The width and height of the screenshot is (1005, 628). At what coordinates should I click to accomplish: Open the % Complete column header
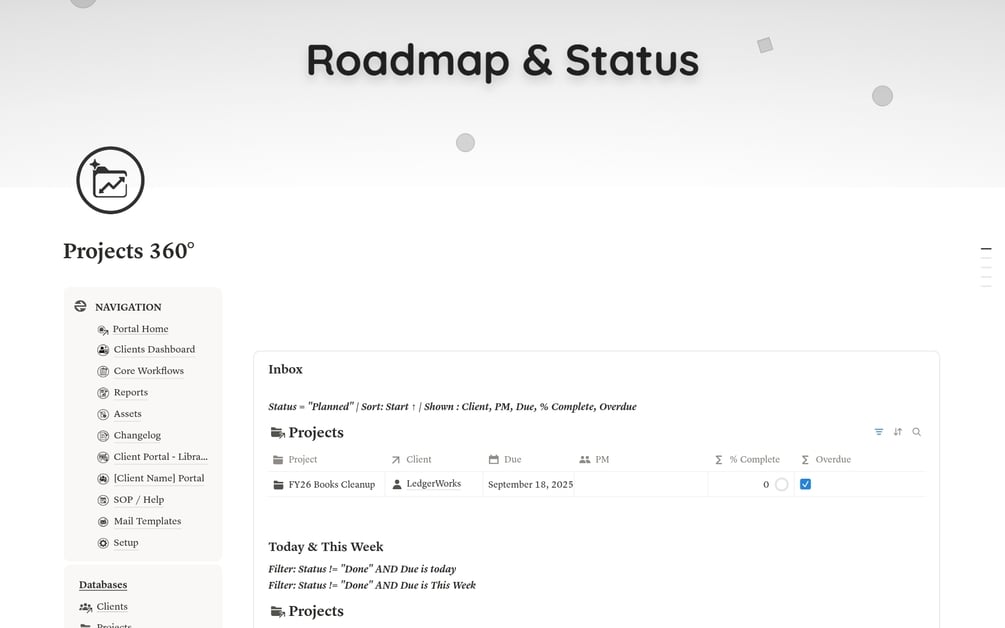[x=747, y=459]
